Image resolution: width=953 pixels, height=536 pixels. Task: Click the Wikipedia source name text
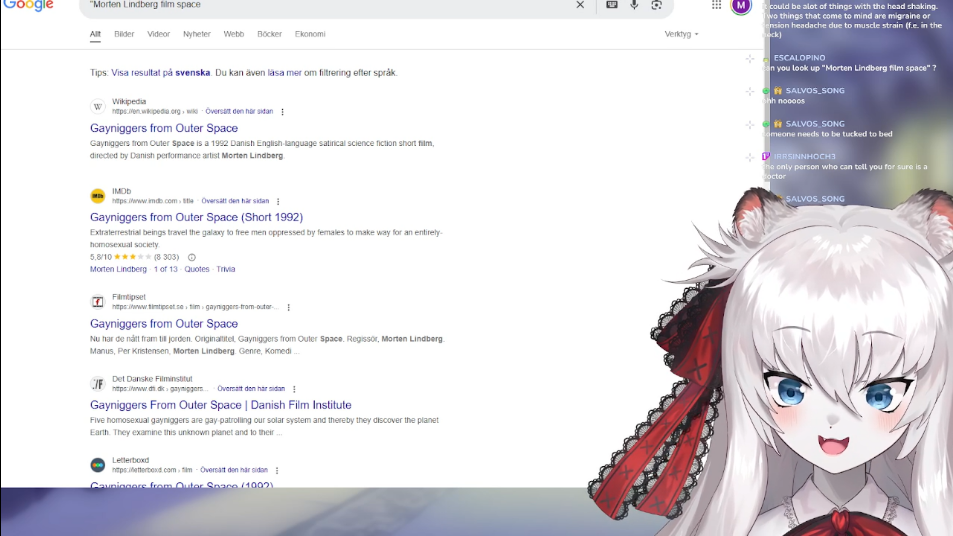point(129,102)
